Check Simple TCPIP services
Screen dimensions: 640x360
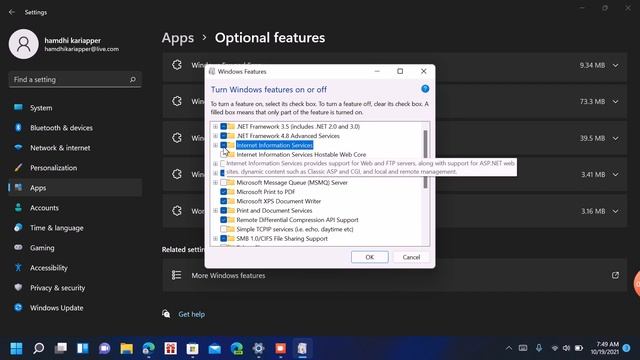coord(224,229)
